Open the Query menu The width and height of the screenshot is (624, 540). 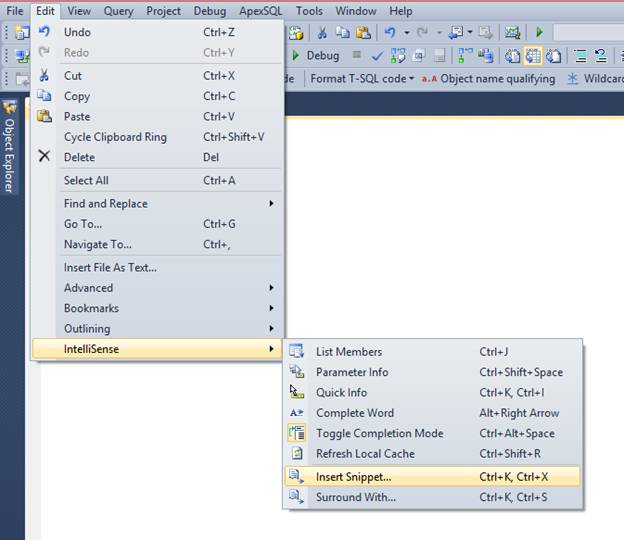118,11
